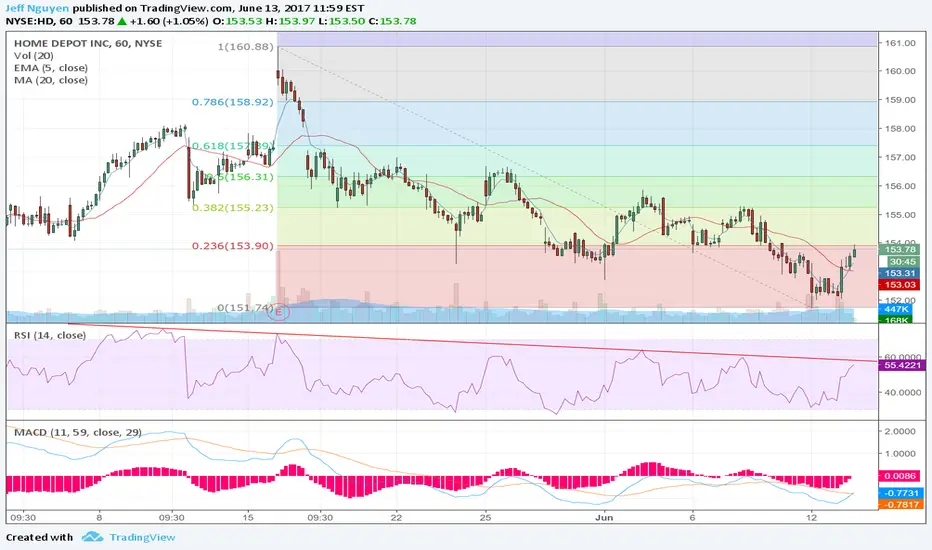The height and width of the screenshot is (550, 932).
Task: Open Jeff Nguyen's author profile link
Action: [37, 8]
